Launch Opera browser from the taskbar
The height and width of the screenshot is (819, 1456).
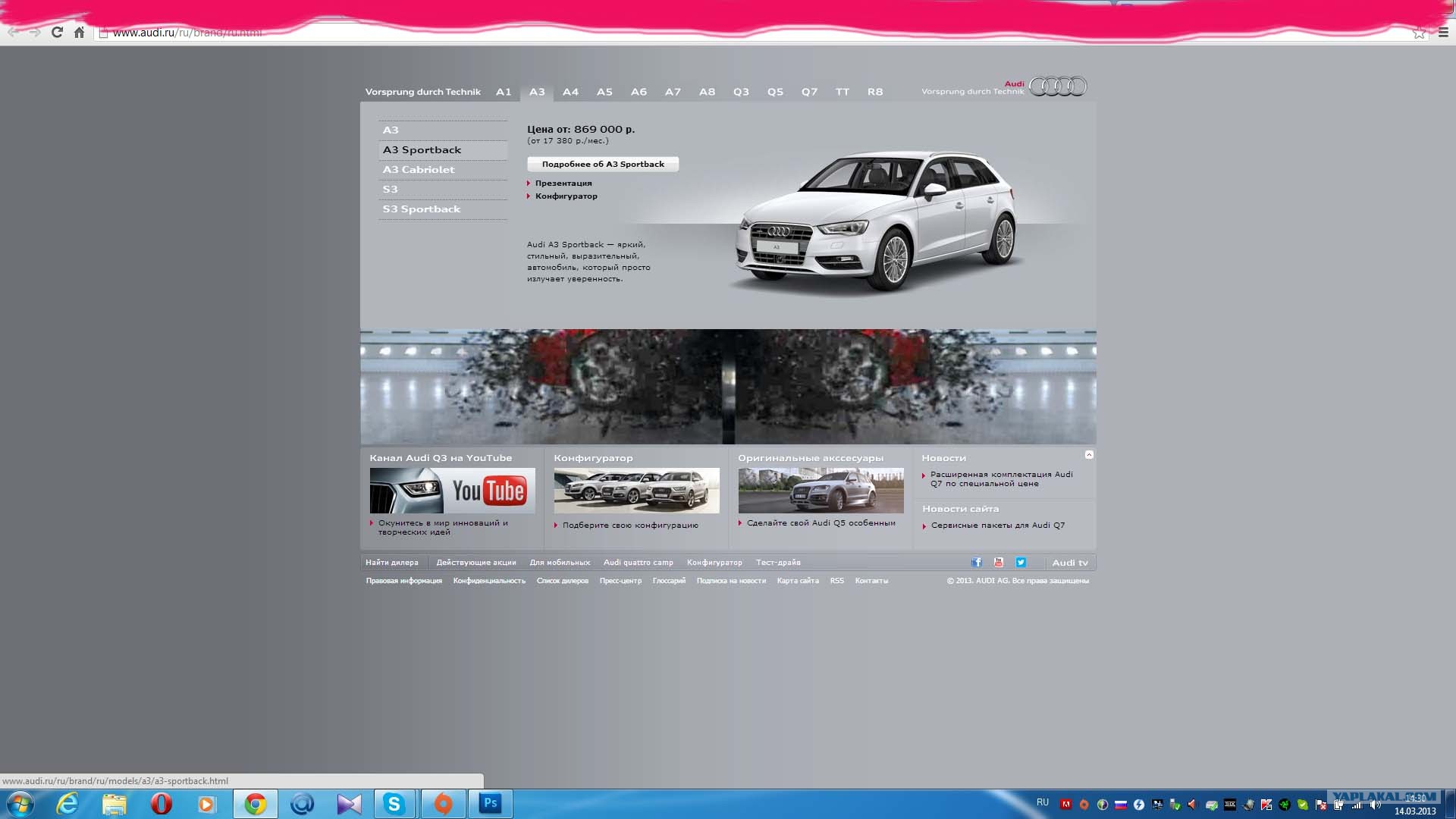pyautogui.click(x=161, y=804)
